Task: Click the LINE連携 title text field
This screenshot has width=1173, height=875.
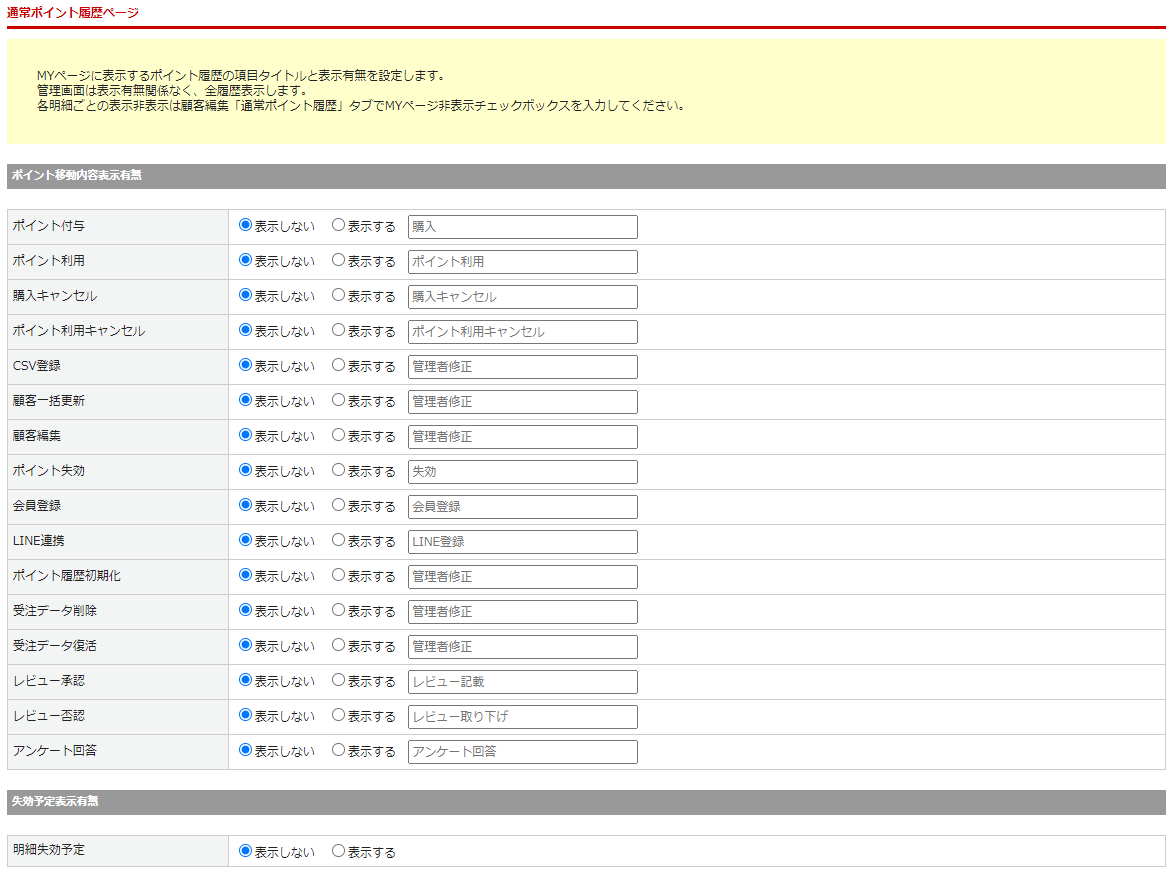Action: pyautogui.click(x=522, y=542)
